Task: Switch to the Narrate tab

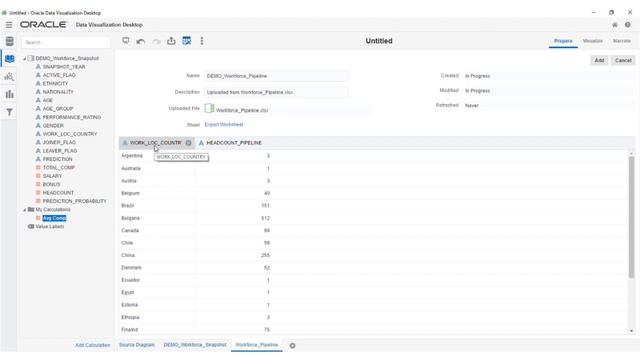Action: (622, 41)
